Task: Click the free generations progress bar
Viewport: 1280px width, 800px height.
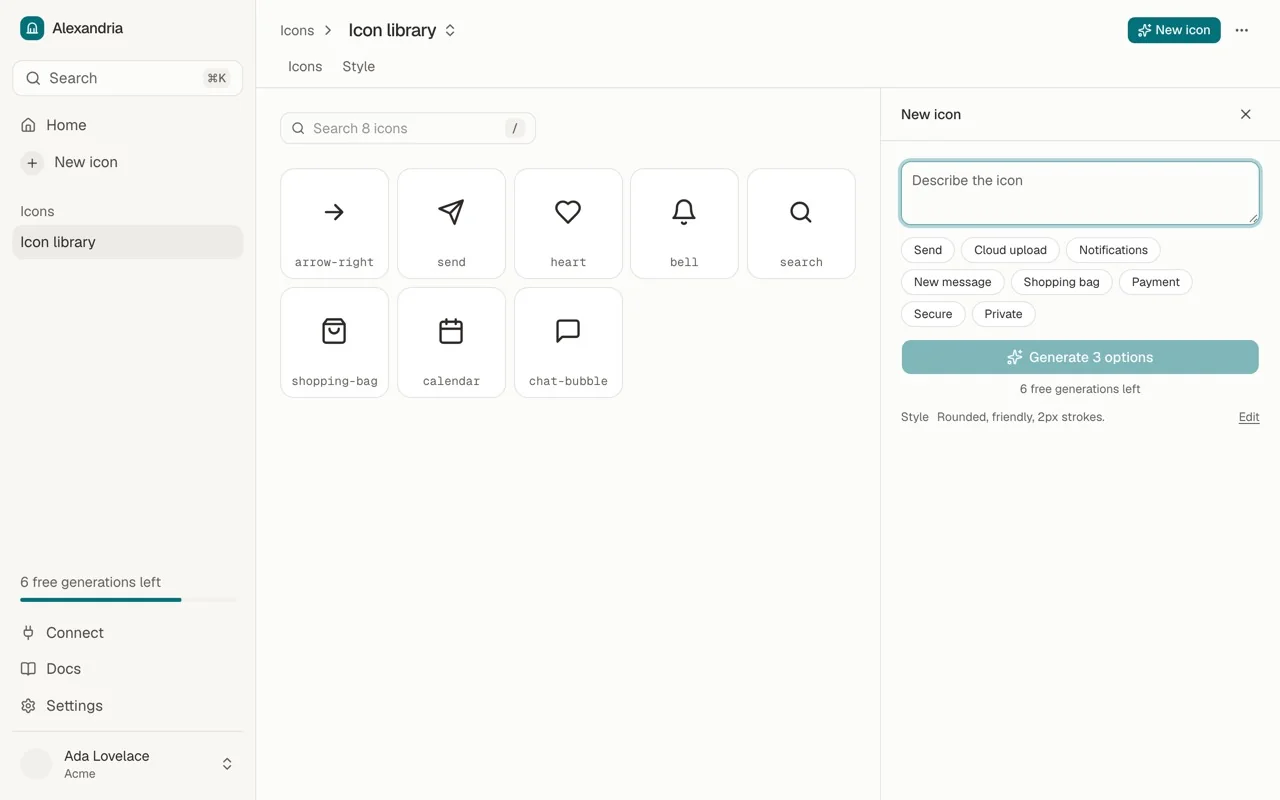Action: (128, 600)
